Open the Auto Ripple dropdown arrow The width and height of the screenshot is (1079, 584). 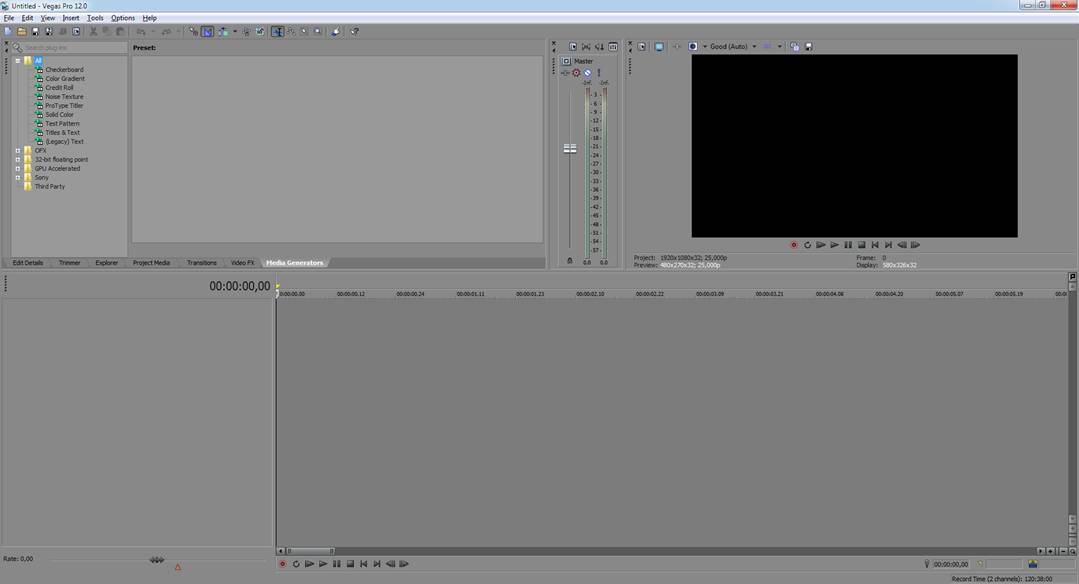pyautogui.click(x=235, y=32)
